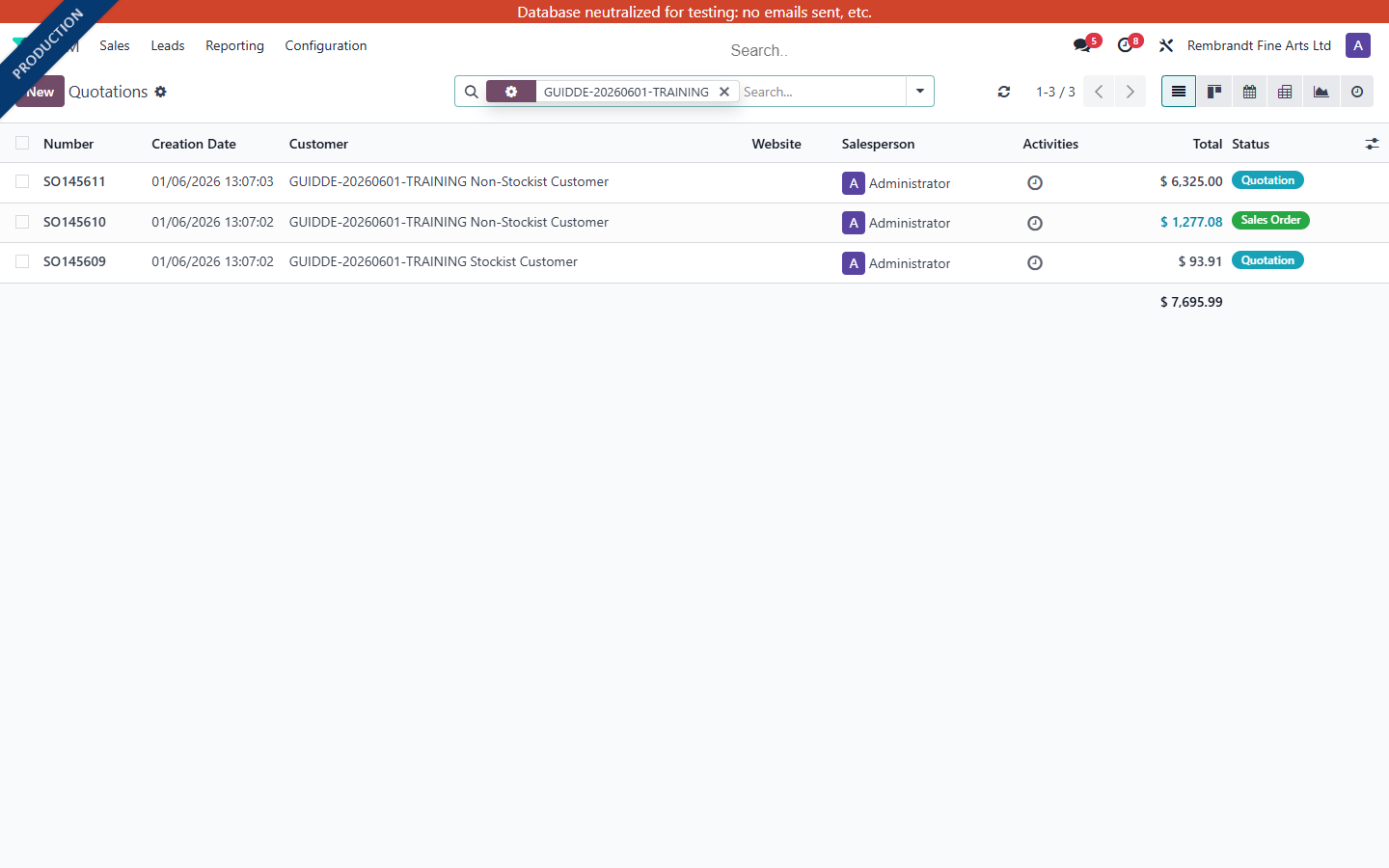Open the user avatar menu

(1358, 45)
